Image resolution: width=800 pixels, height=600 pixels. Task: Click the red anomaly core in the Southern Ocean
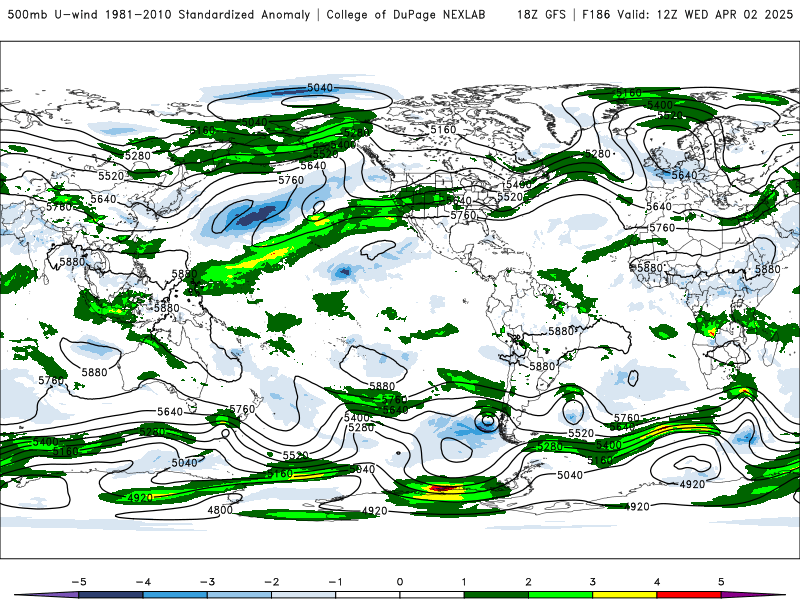[x=443, y=488]
